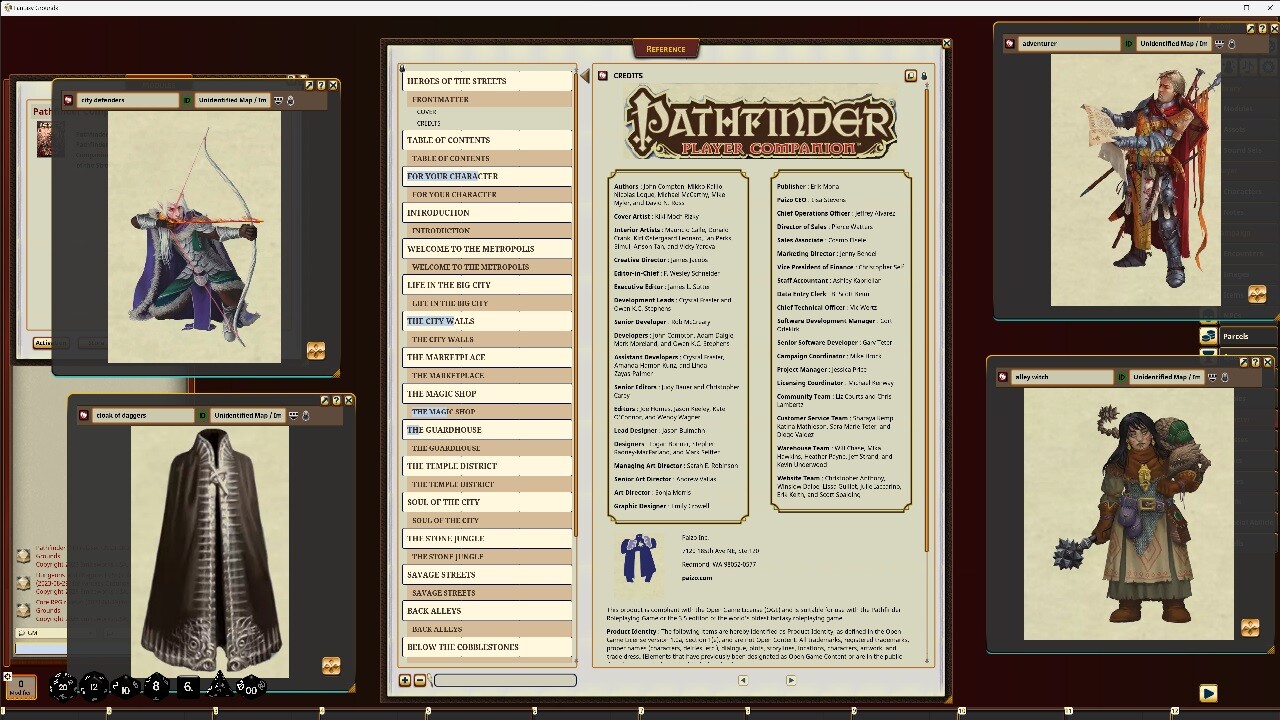Viewport: 1280px width, 720px height.
Task: Roll the d6 die from the dice tray
Action: point(189,685)
